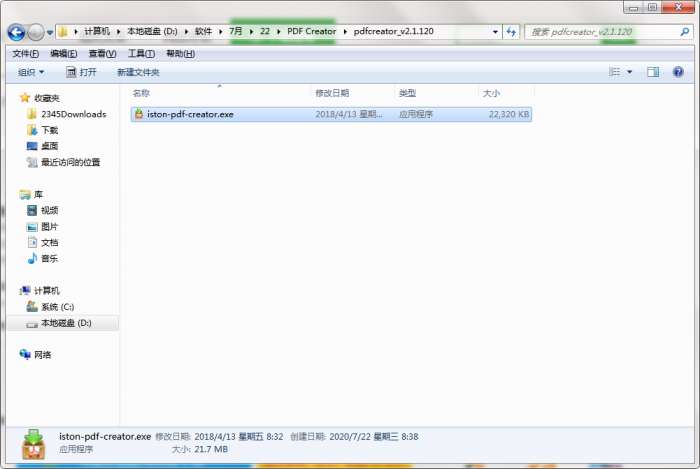Image resolution: width=700 pixels, height=469 pixels.
Task: Select 库 in the navigation pane
Action: 38,195
